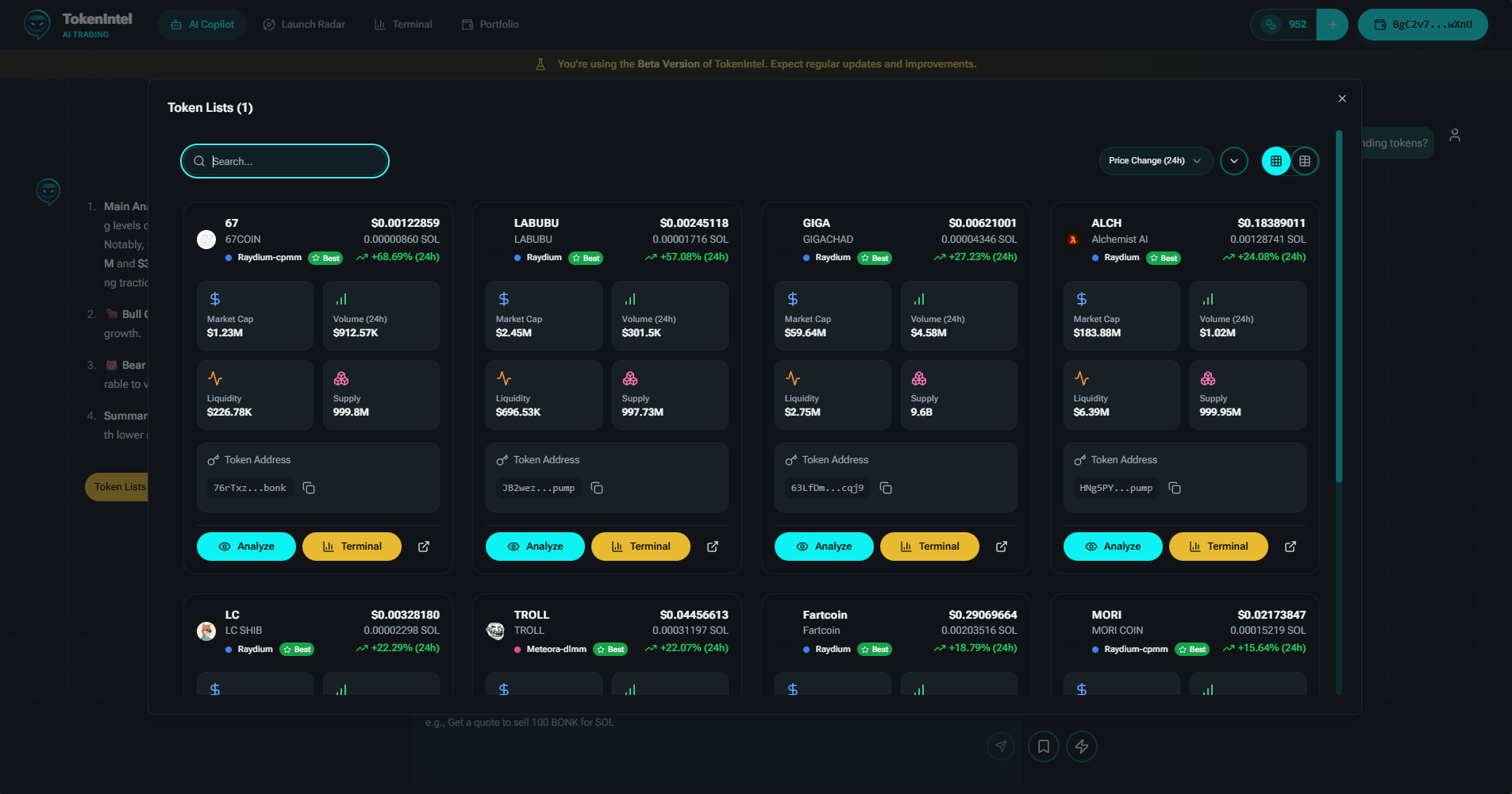Image resolution: width=1512 pixels, height=794 pixels.
Task: Click the circular chevron sort direction control
Action: 1234,160
